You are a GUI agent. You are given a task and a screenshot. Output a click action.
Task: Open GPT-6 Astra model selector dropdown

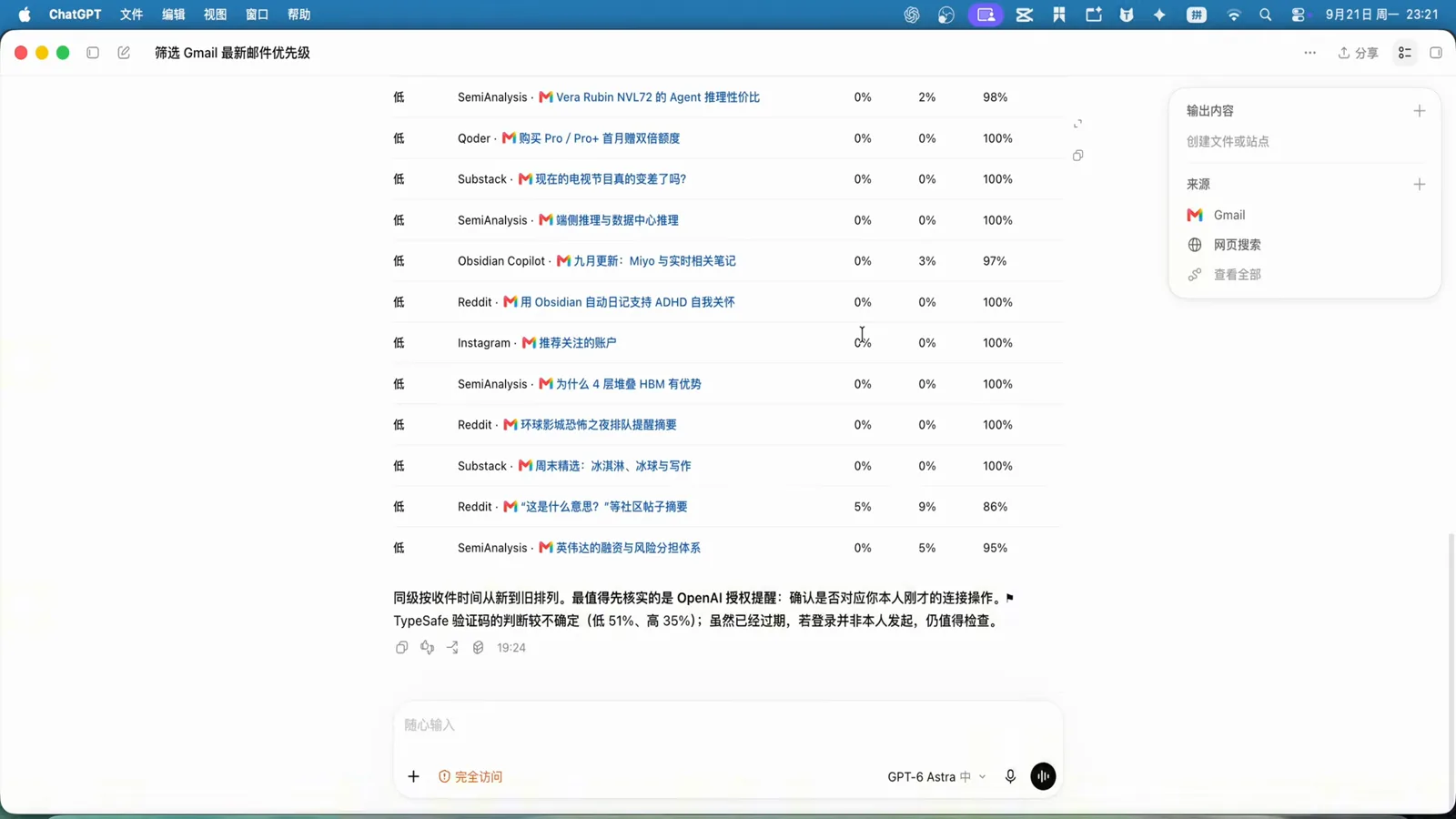tap(936, 776)
